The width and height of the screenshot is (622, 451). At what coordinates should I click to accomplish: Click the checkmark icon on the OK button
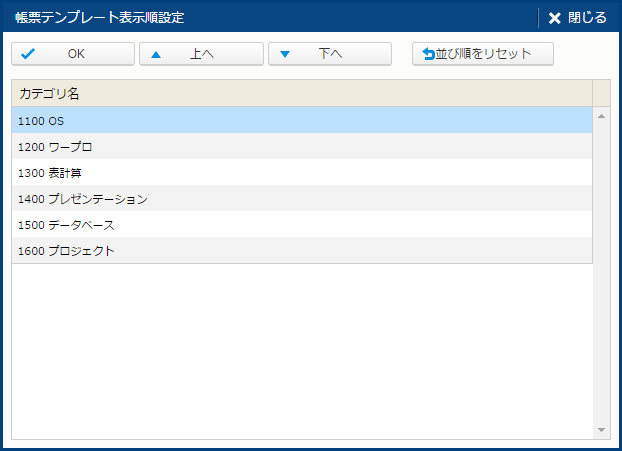(x=28, y=54)
